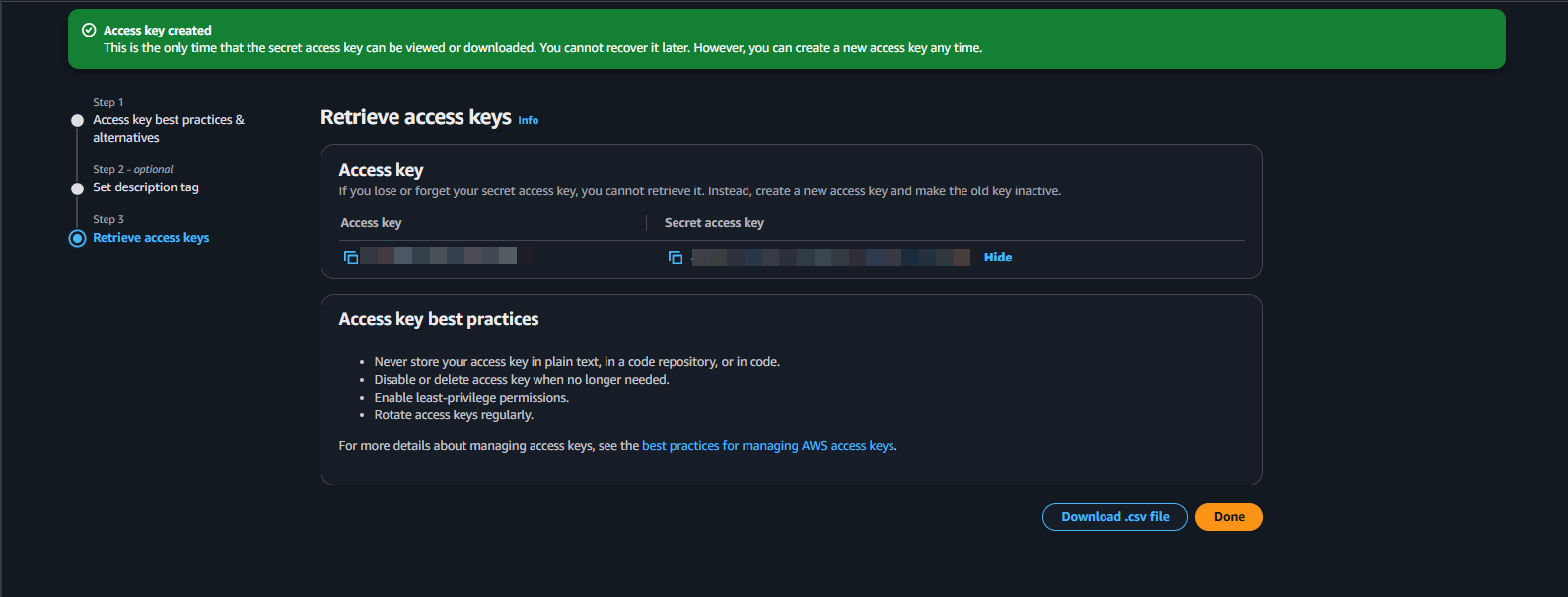Click the Info link next to Retrieve access keys
This screenshot has width=1568, height=597.
(x=528, y=120)
